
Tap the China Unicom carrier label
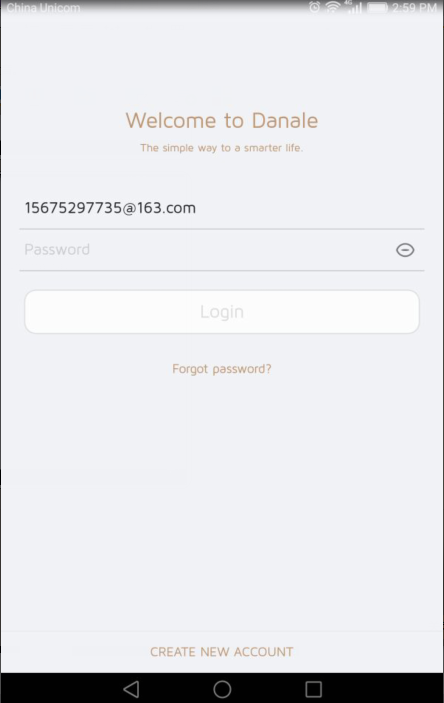click(44, 8)
